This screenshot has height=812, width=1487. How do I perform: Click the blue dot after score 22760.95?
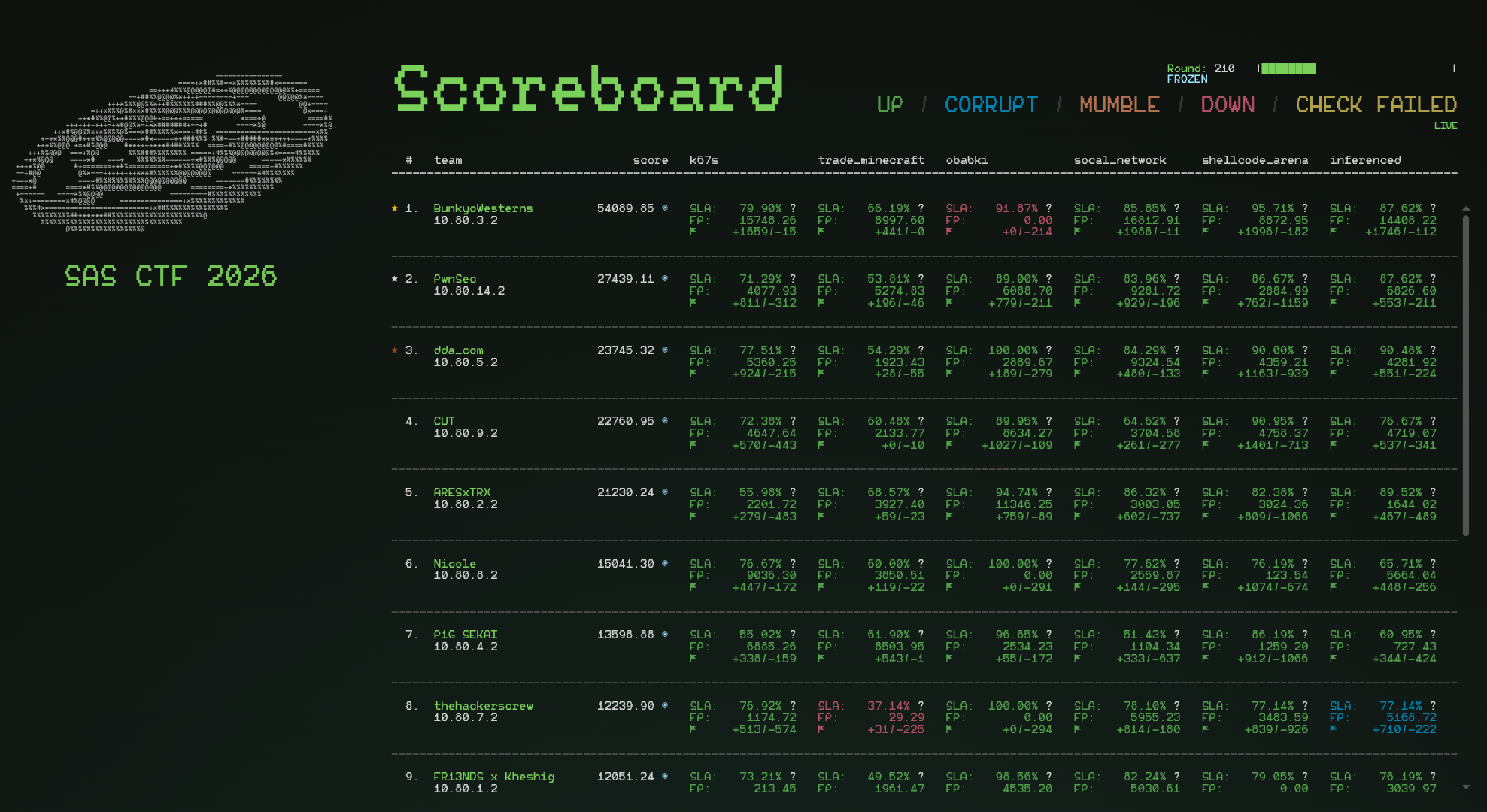tap(665, 421)
